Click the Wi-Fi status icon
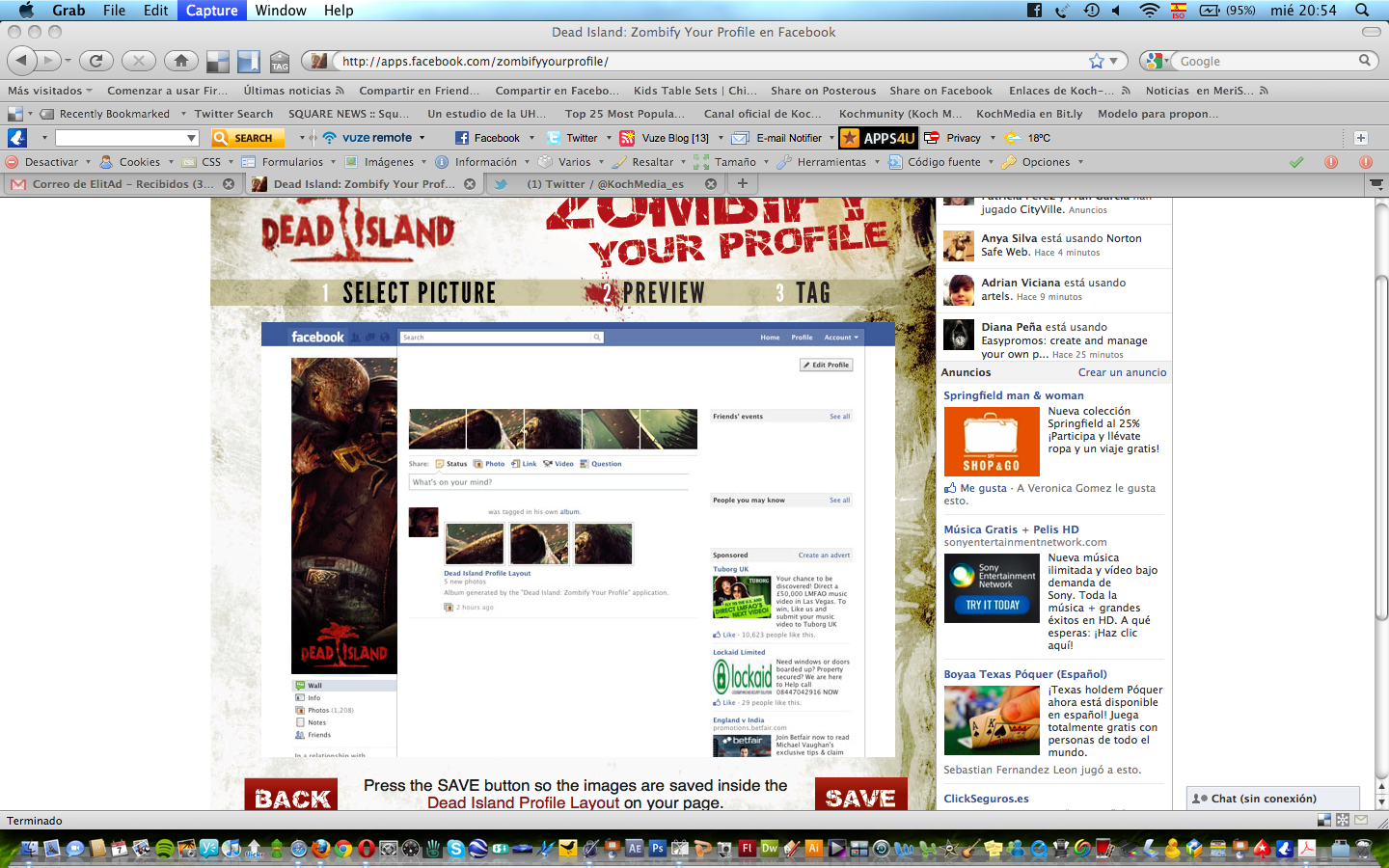The image size is (1389, 868). 1149,11
